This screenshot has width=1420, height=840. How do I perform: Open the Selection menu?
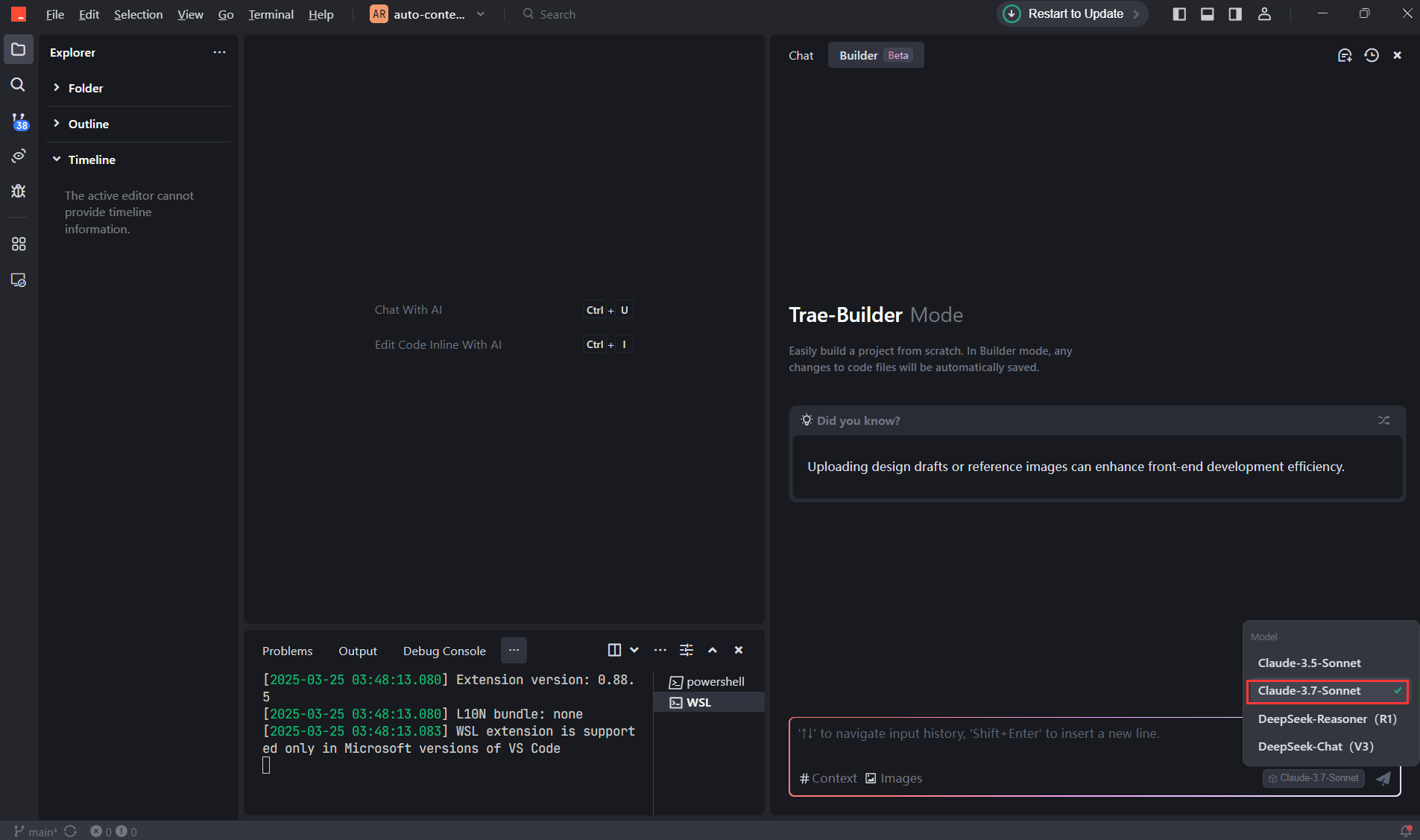138,14
